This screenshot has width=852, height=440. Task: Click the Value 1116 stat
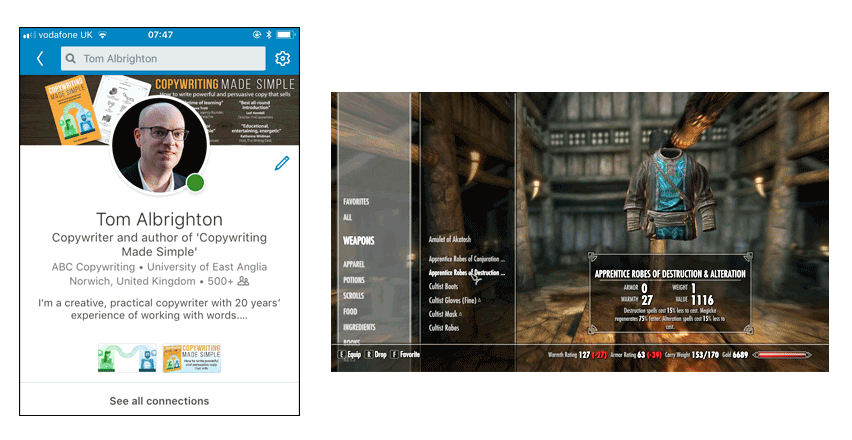click(x=696, y=300)
